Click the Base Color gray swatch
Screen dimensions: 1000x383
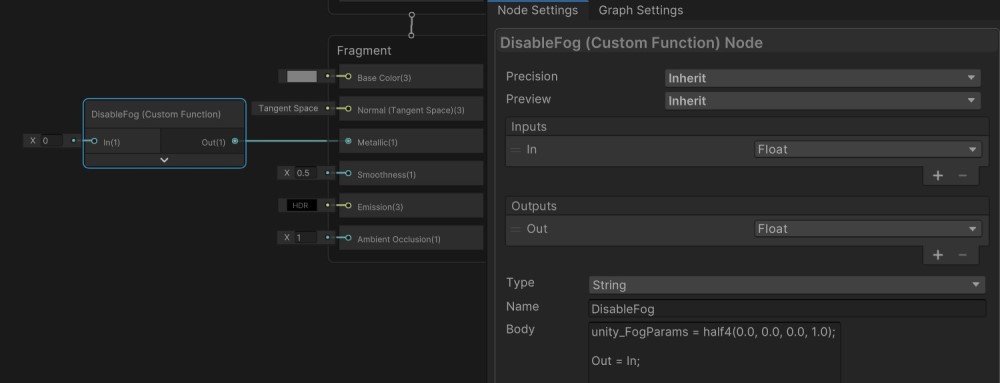(302, 76)
